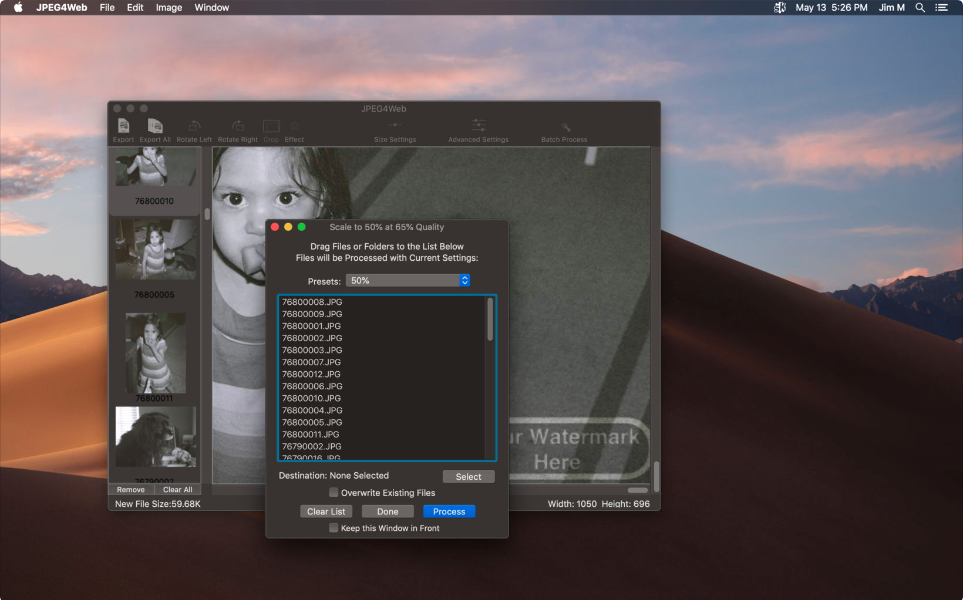
Task: Click the thumbnail panel vertical scrollbar
Action: click(207, 214)
